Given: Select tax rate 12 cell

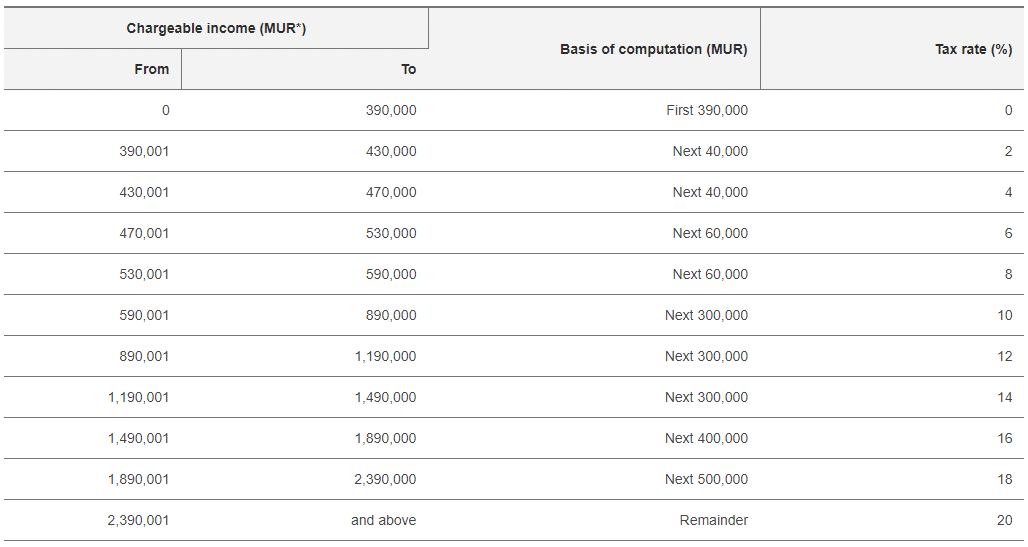Looking at the screenshot, I should pos(892,356).
